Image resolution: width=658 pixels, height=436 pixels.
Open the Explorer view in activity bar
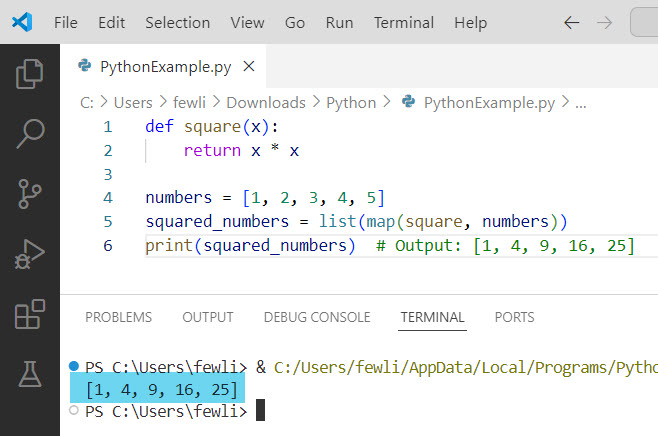[29, 74]
